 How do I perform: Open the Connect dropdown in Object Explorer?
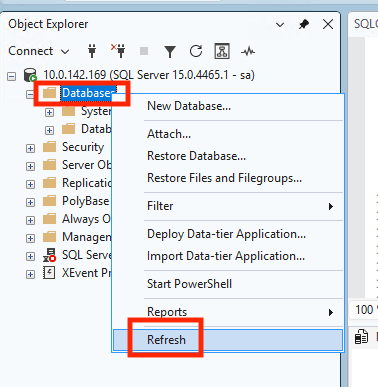click(38, 51)
